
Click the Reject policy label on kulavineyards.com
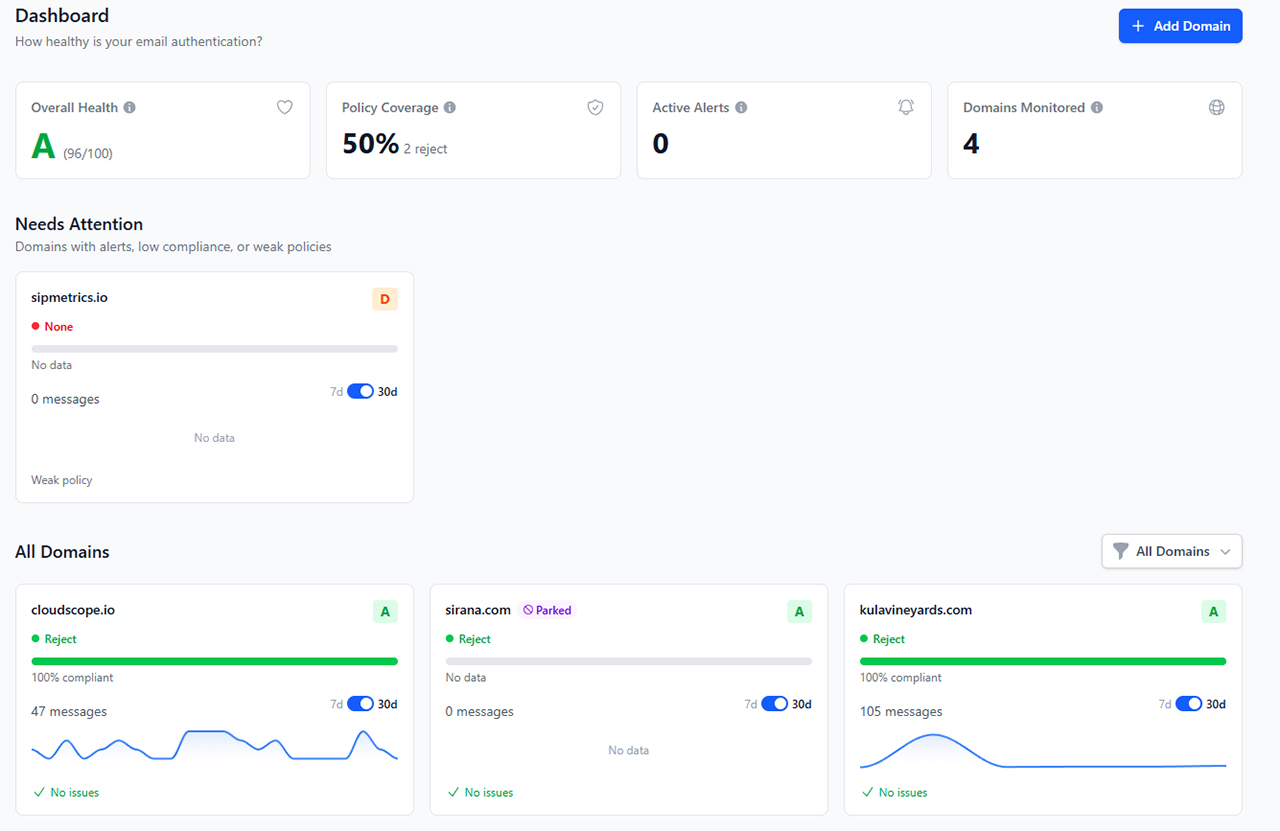point(889,639)
